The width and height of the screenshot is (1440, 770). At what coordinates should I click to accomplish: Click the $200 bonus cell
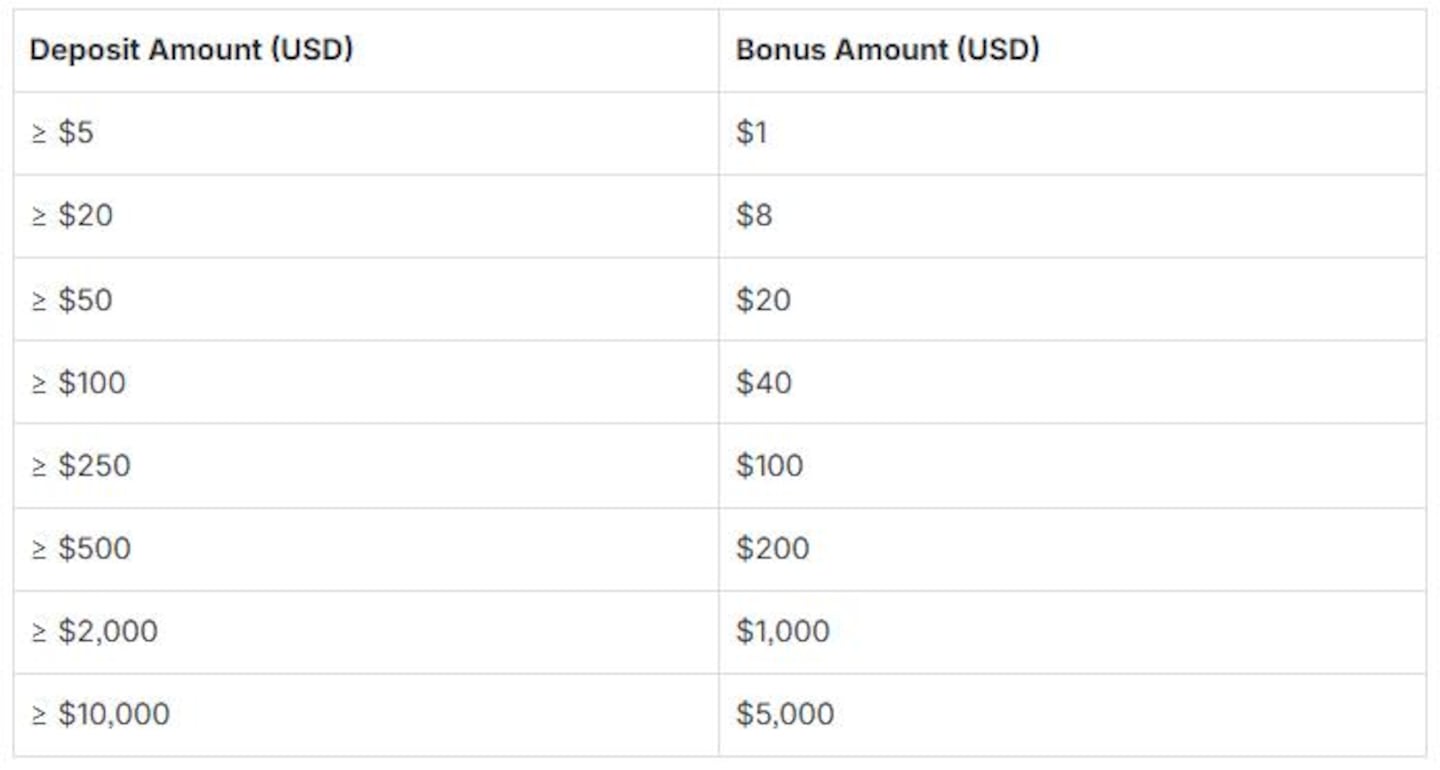click(773, 548)
